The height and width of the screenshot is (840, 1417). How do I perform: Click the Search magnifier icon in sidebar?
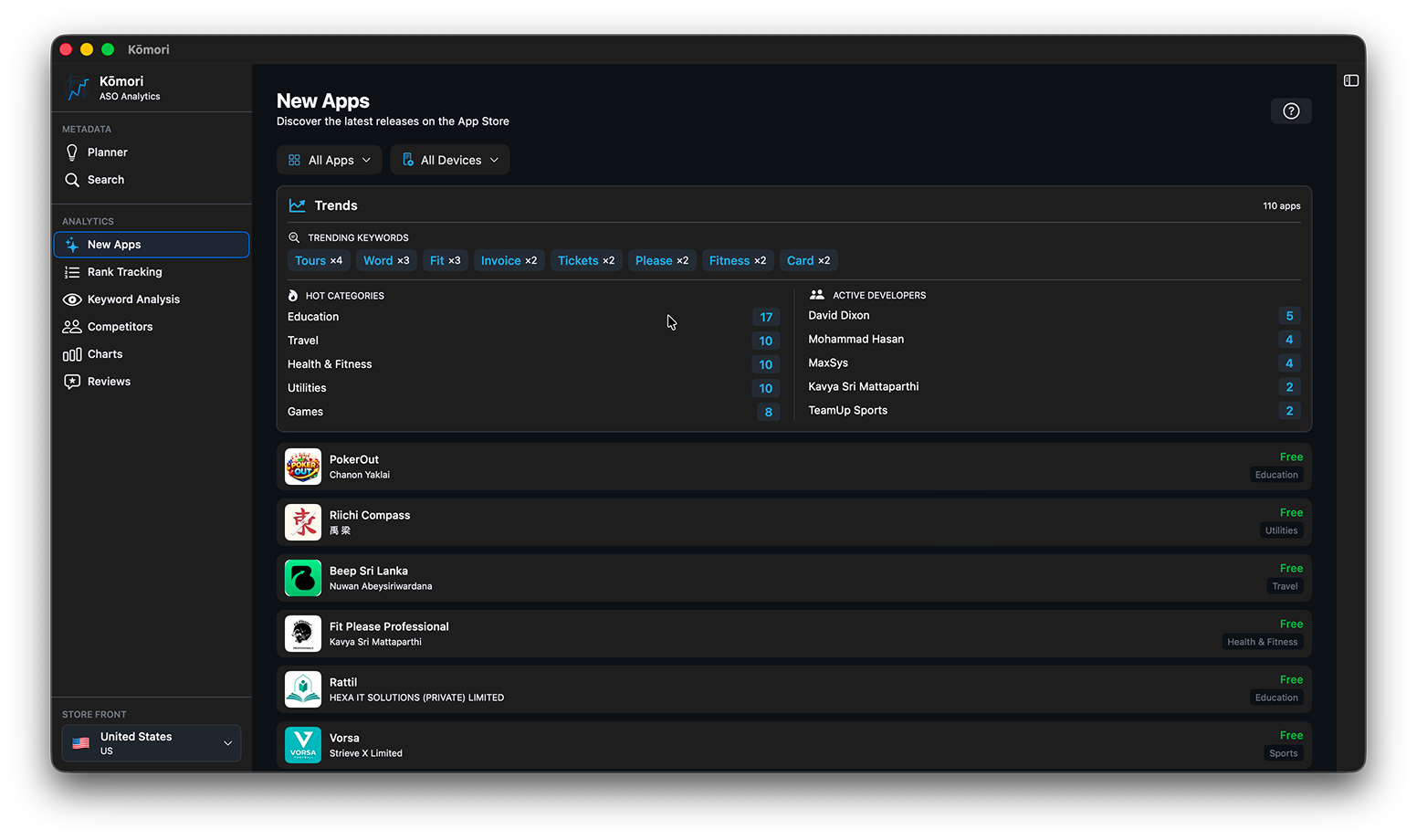72,180
